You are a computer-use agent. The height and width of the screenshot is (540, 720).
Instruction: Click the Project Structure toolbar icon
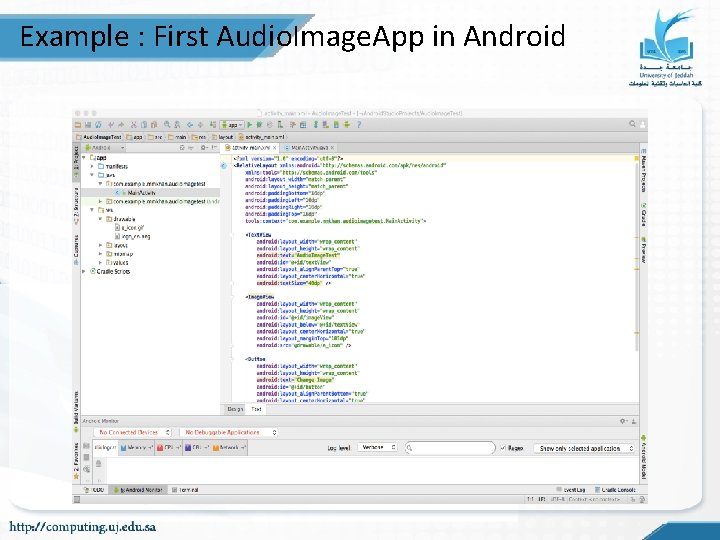point(303,125)
